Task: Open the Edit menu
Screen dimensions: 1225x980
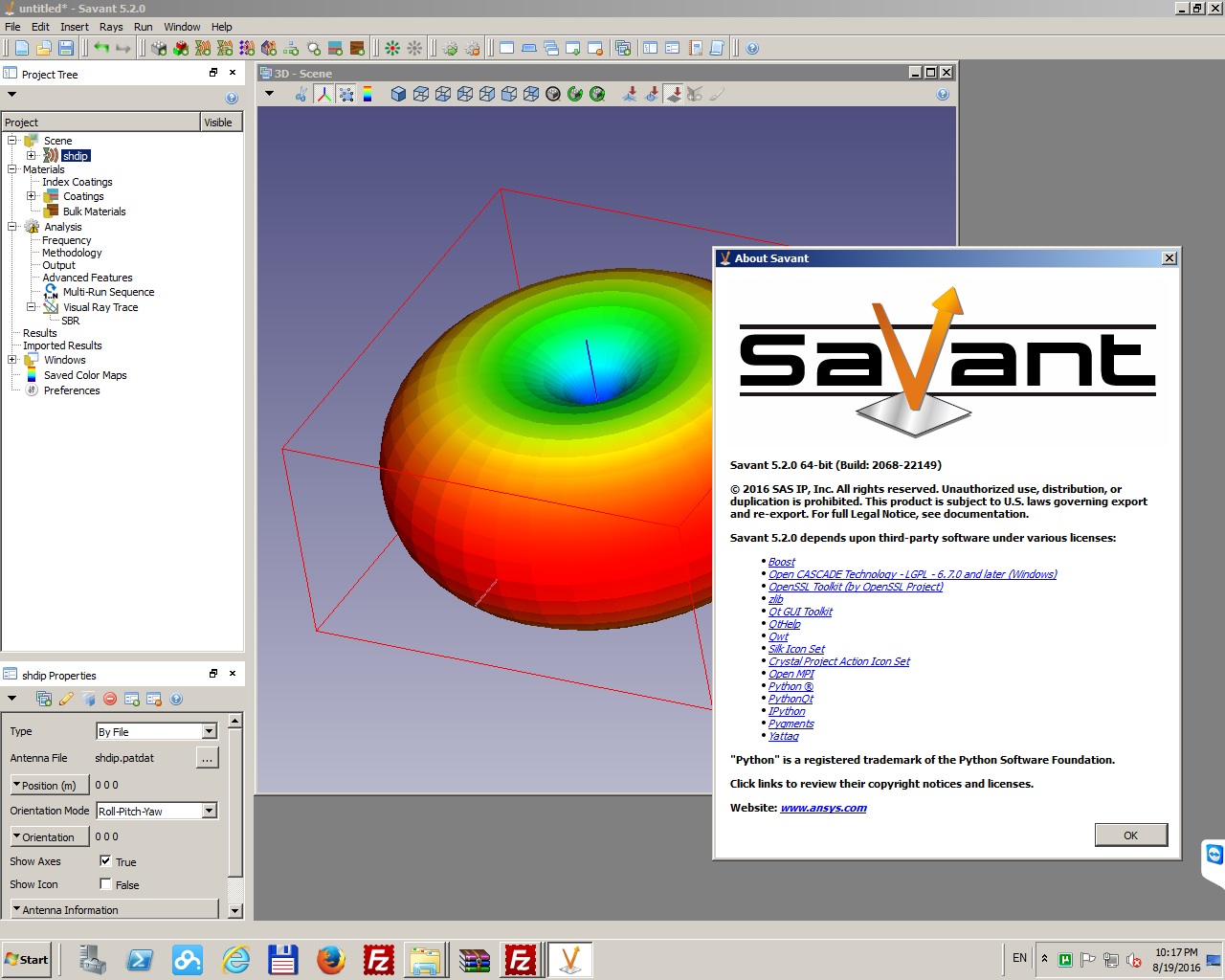Action: coord(40,27)
